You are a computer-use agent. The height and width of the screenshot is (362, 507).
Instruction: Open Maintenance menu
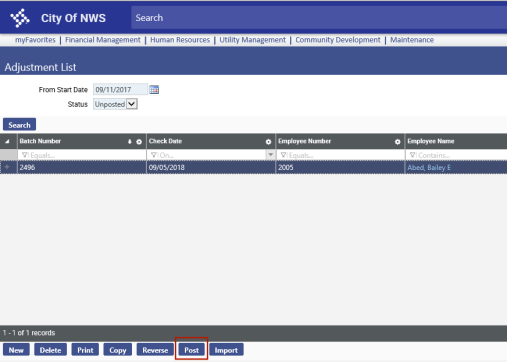(x=412, y=40)
